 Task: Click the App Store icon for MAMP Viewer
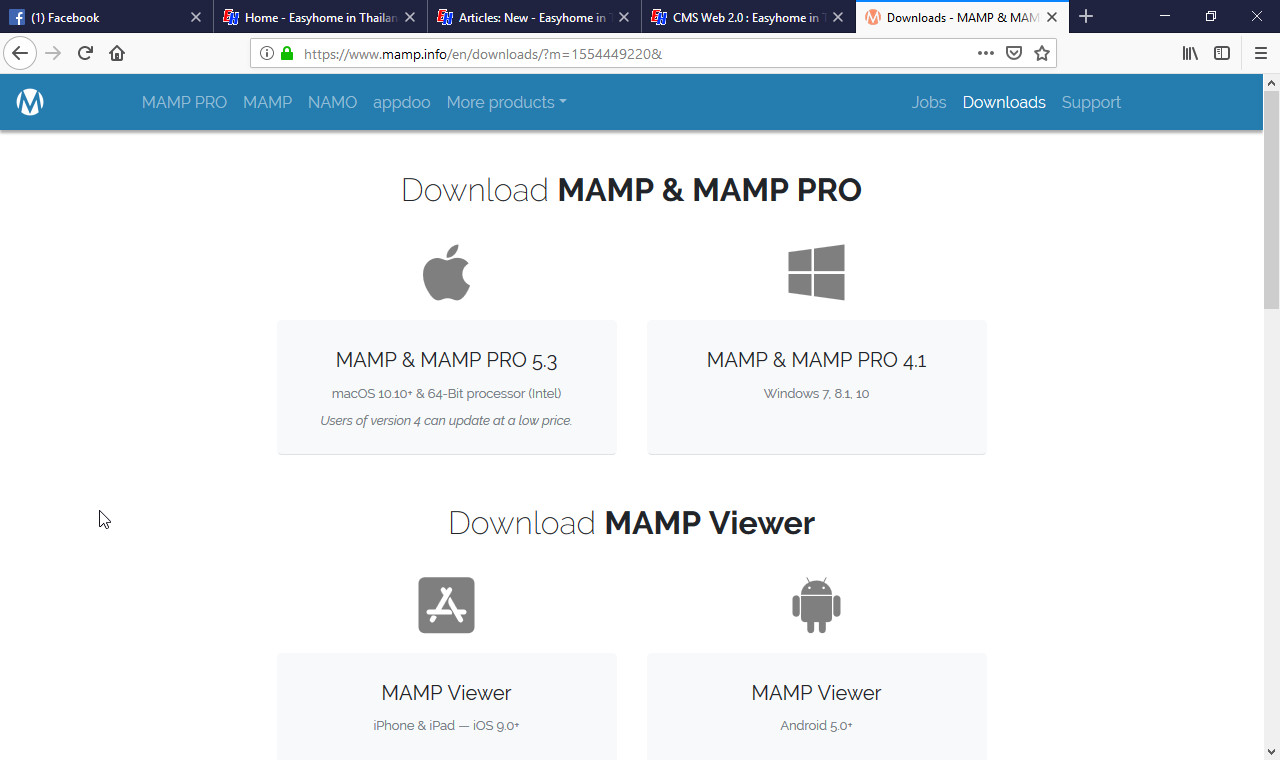tap(446, 604)
